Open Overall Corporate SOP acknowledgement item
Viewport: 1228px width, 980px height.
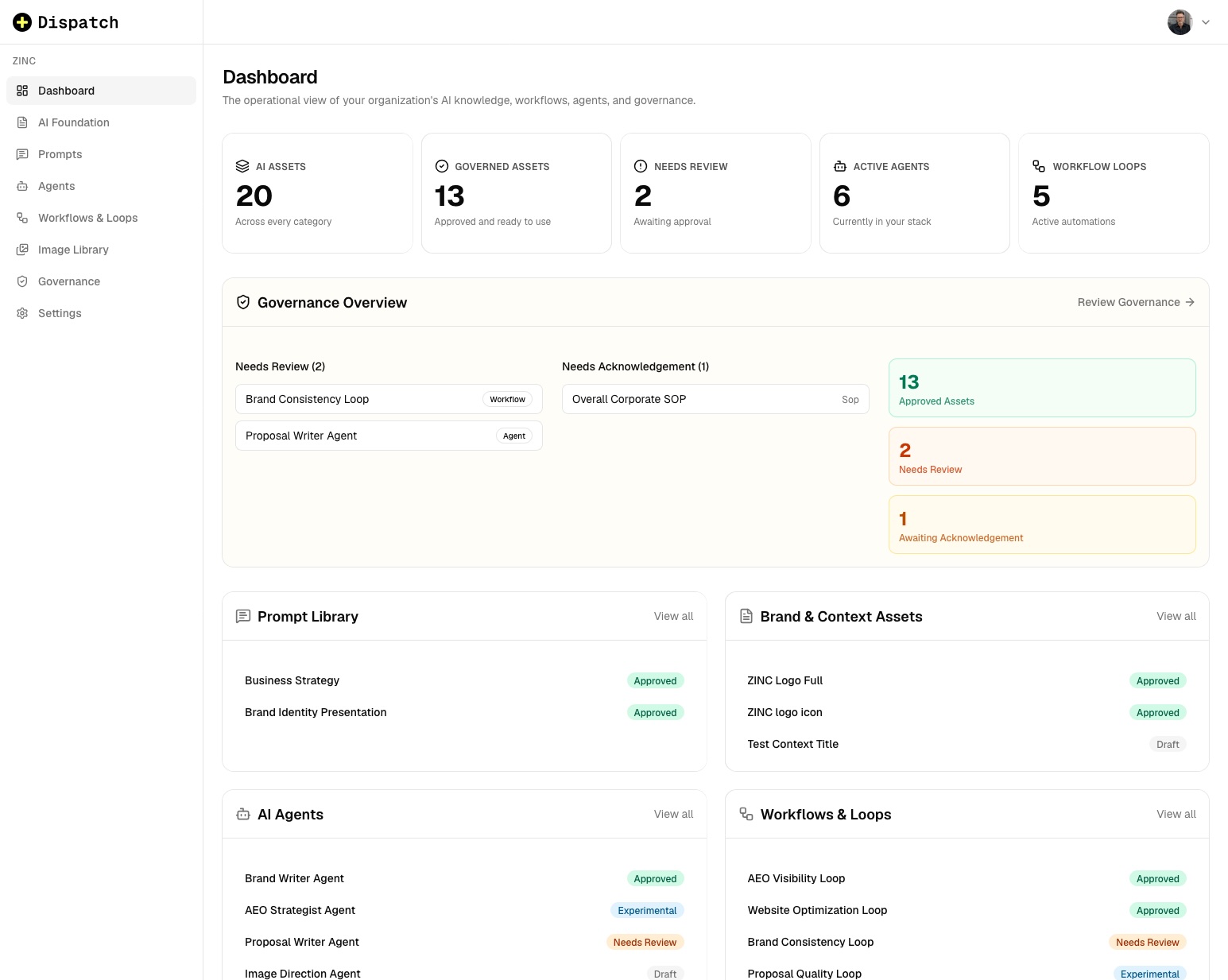[x=715, y=399]
